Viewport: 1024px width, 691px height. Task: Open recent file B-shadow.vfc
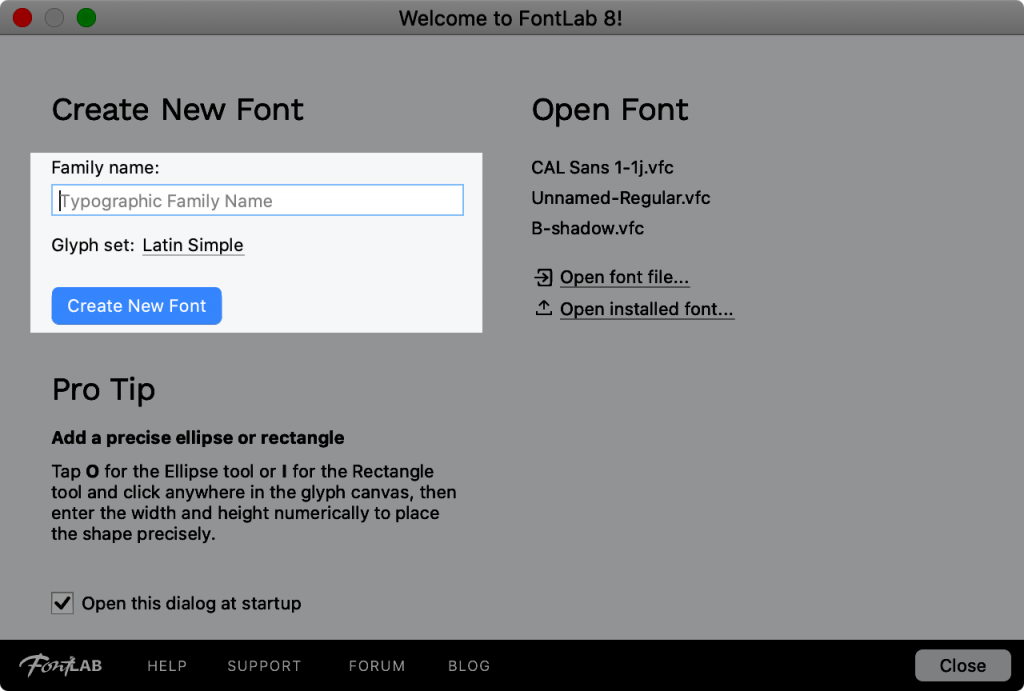(x=587, y=228)
